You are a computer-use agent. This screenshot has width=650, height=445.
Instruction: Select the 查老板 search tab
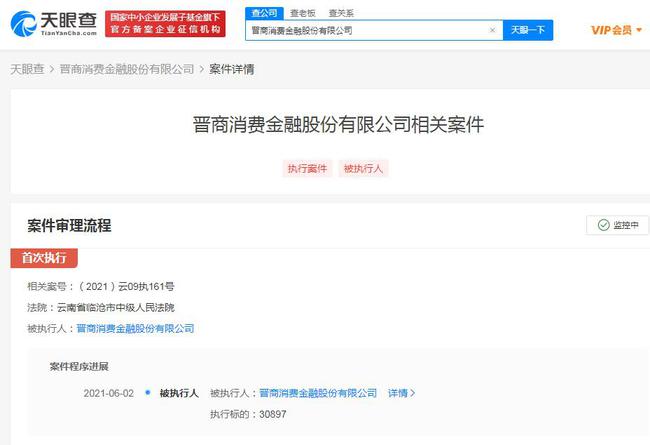coord(303,13)
